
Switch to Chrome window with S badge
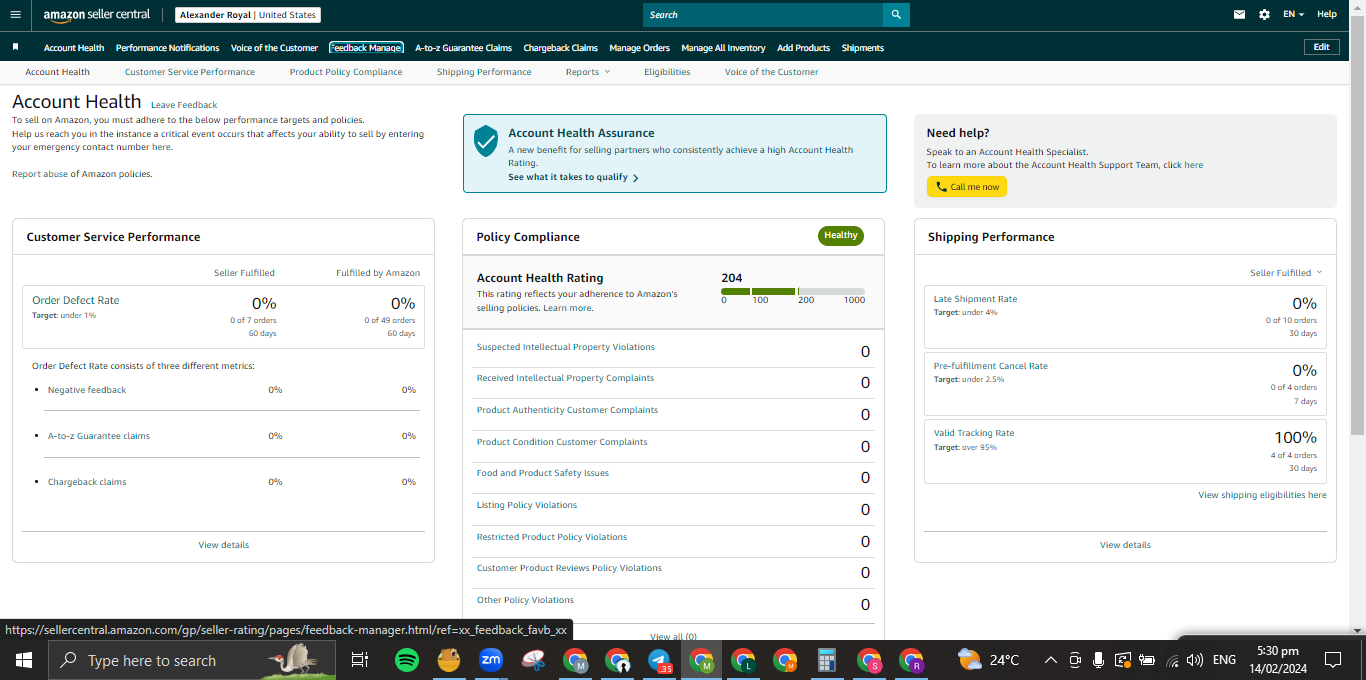869,660
